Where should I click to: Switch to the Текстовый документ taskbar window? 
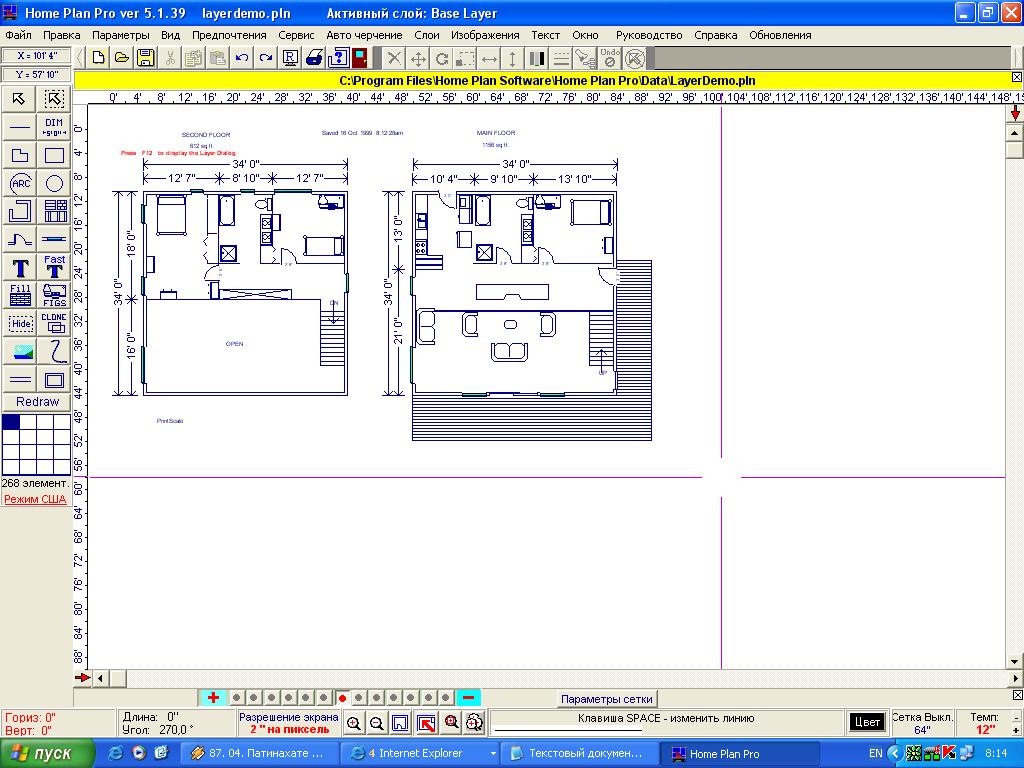pyautogui.click(x=579, y=753)
